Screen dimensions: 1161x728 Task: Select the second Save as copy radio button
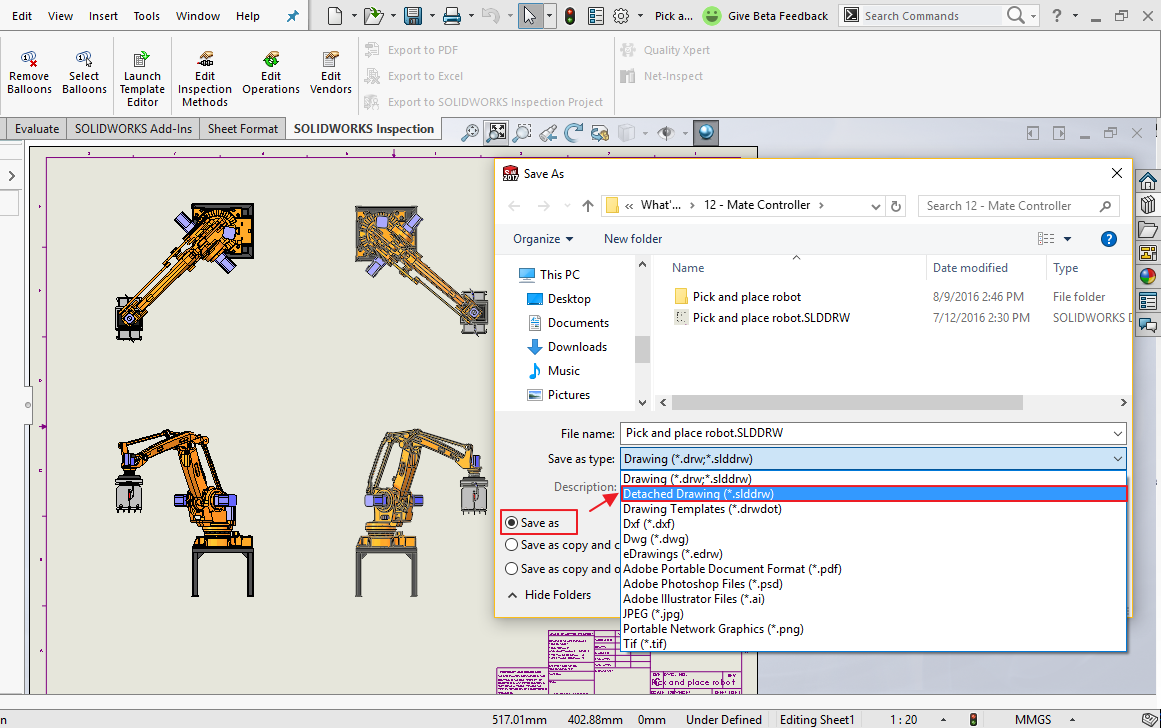pyautogui.click(x=512, y=569)
